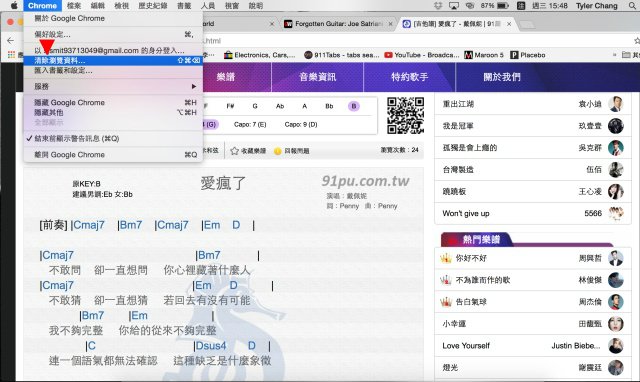Click 田馥甄 artist avatar
Viewport: 640px width, 382px height.
coord(616,324)
